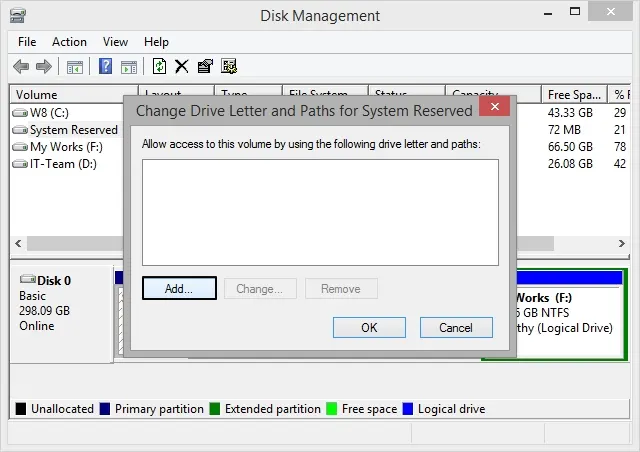
Task: Maximize the Disk Management window
Action: (x=575, y=11)
